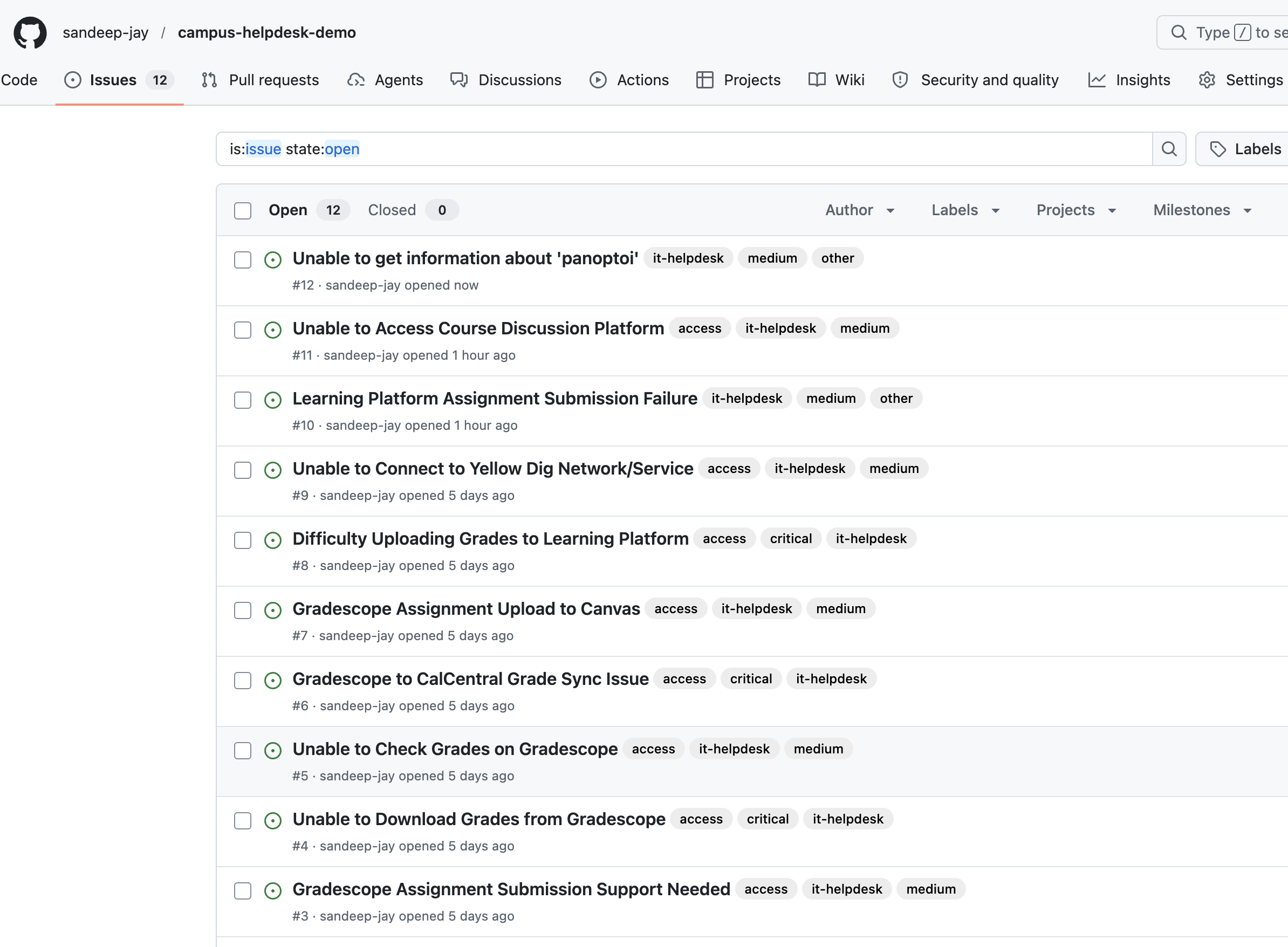Open the GitHub home logo

(x=30, y=33)
